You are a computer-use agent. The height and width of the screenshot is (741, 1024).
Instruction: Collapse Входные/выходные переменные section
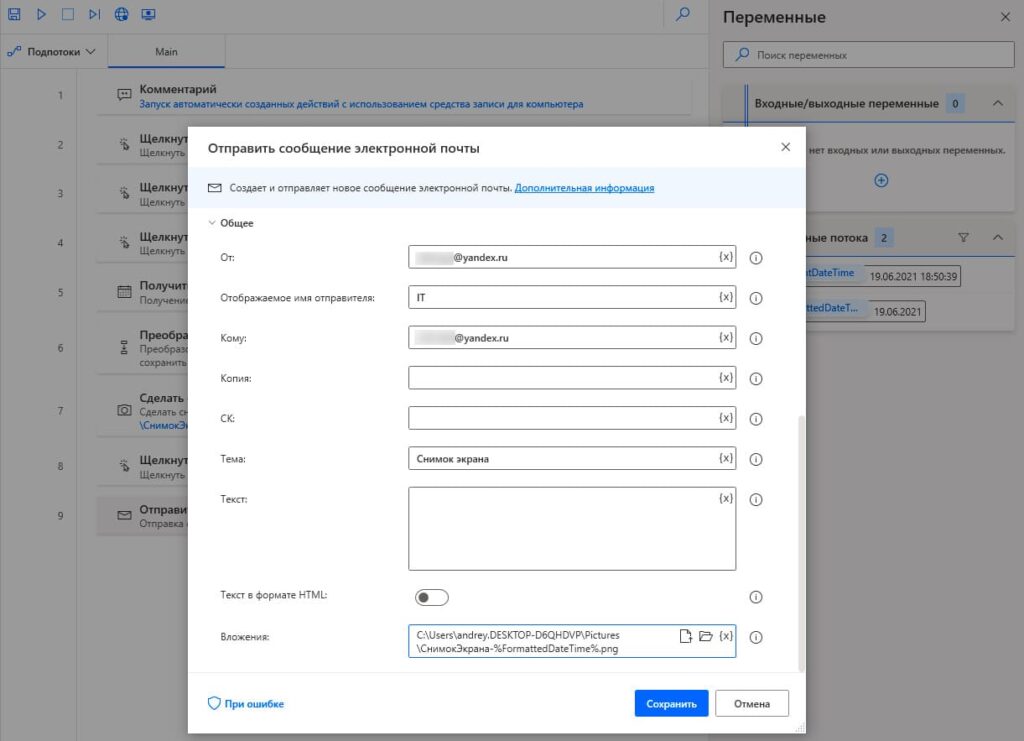point(996,103)
